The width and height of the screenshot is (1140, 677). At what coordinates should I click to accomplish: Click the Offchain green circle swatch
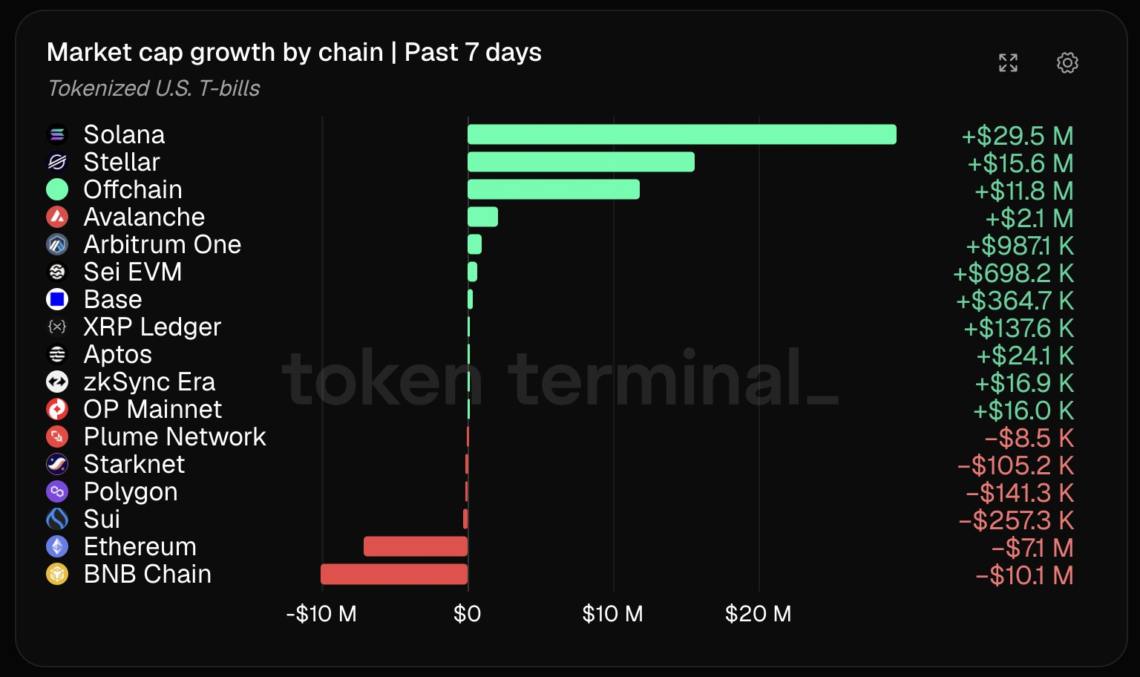click(57, 189)
